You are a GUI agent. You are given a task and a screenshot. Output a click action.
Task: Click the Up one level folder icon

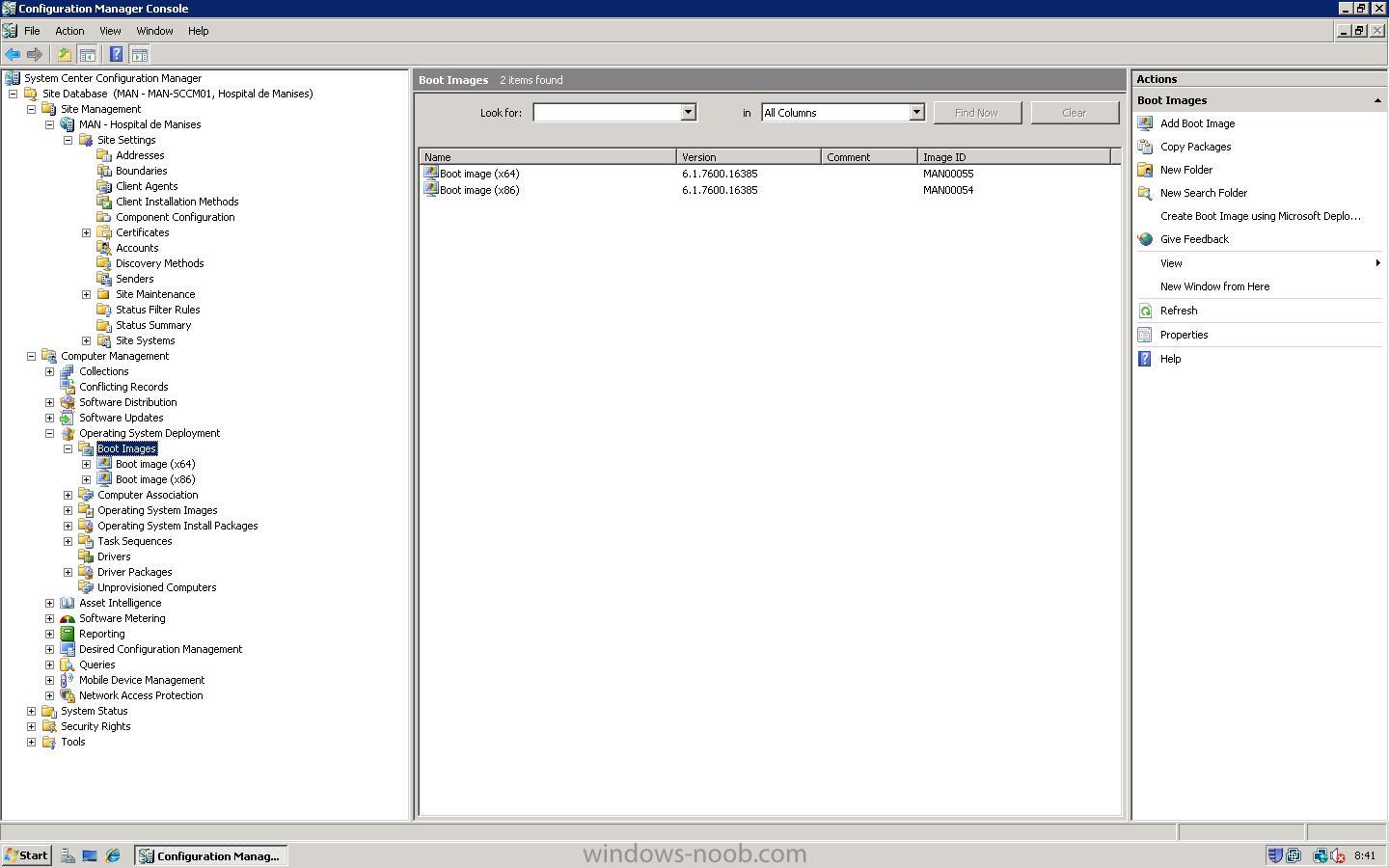tap(65, 55)
